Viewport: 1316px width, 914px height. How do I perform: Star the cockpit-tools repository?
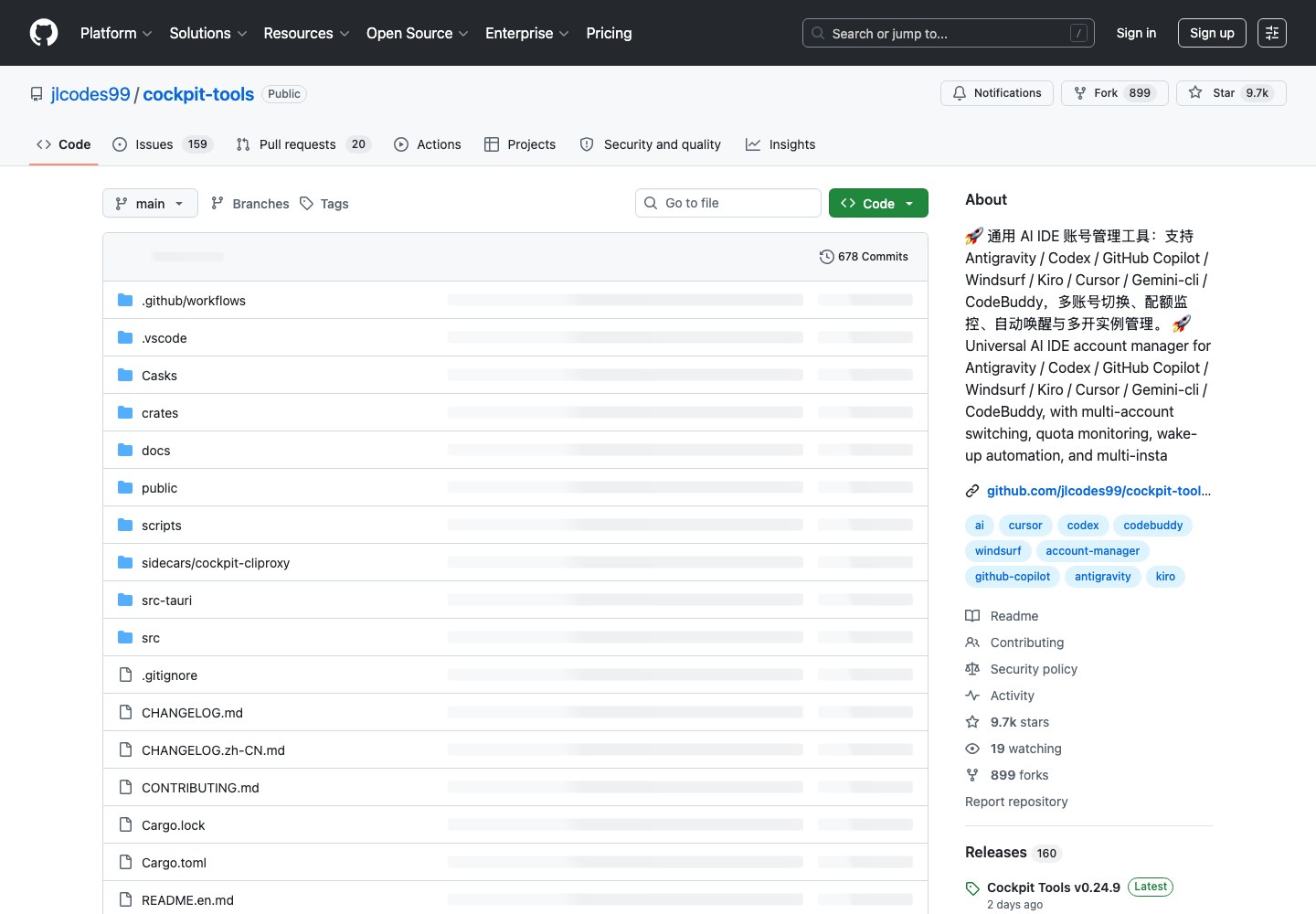tap(1231, 93)
